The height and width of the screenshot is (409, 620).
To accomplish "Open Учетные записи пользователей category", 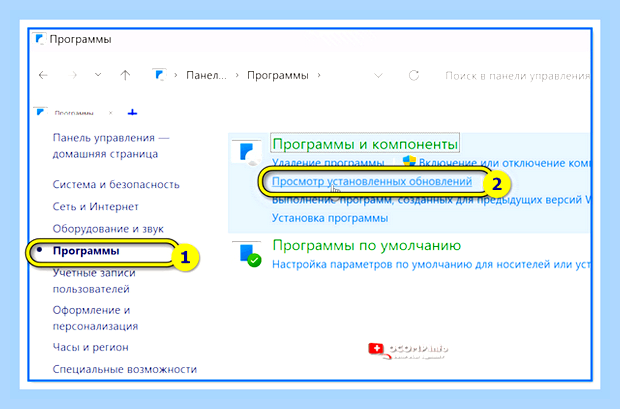I will pyautogui.click(x=94, y=281).
